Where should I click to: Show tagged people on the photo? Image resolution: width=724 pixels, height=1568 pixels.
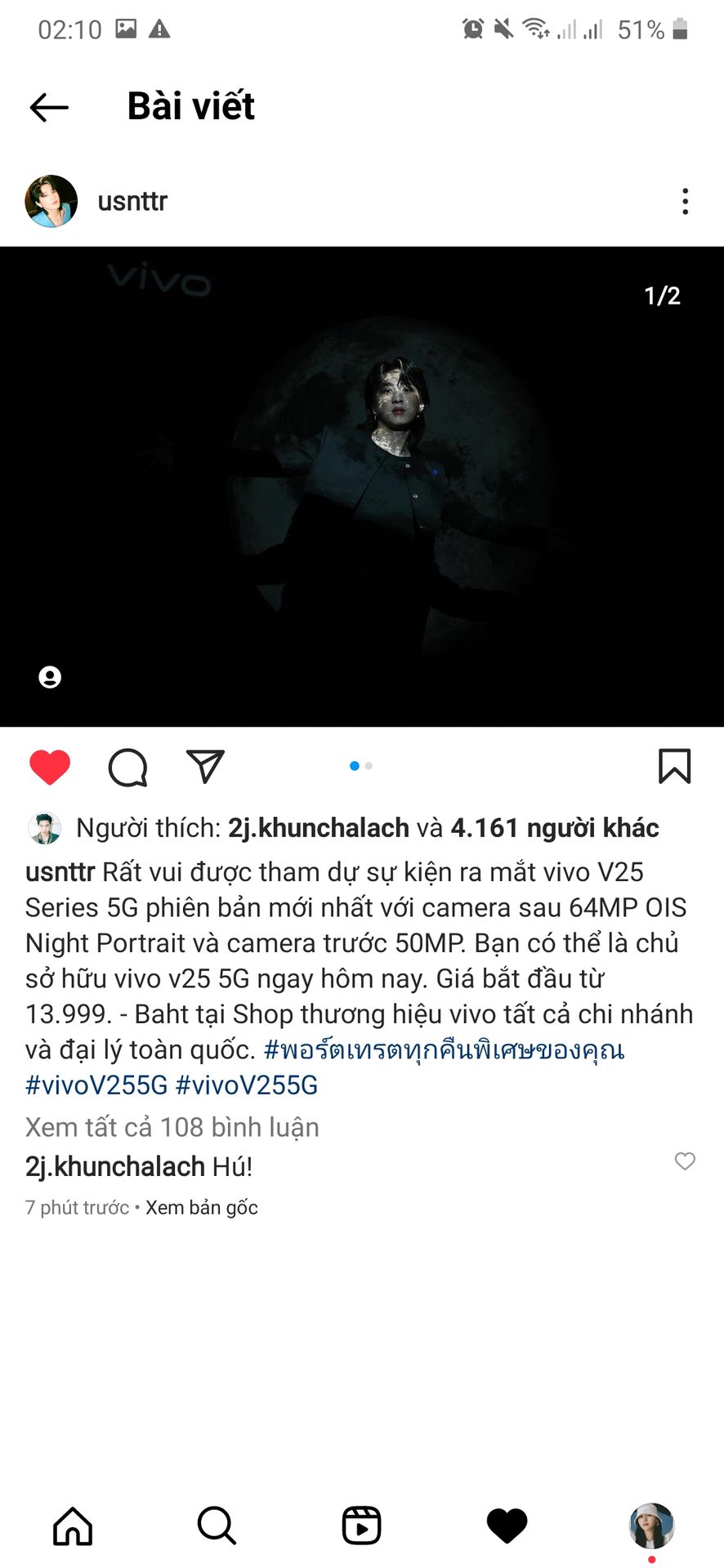click(x=50, y=677)
